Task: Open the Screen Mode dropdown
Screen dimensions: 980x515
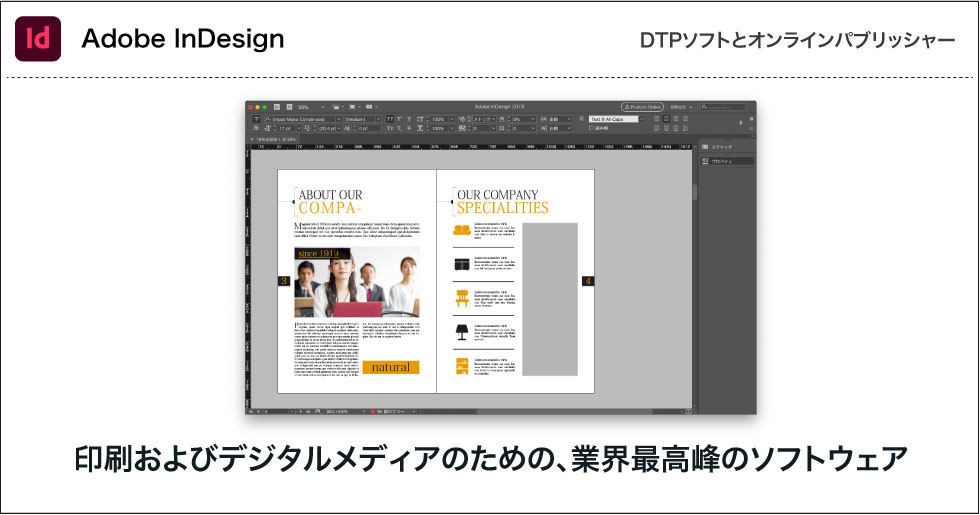Action: coord(354,107)
